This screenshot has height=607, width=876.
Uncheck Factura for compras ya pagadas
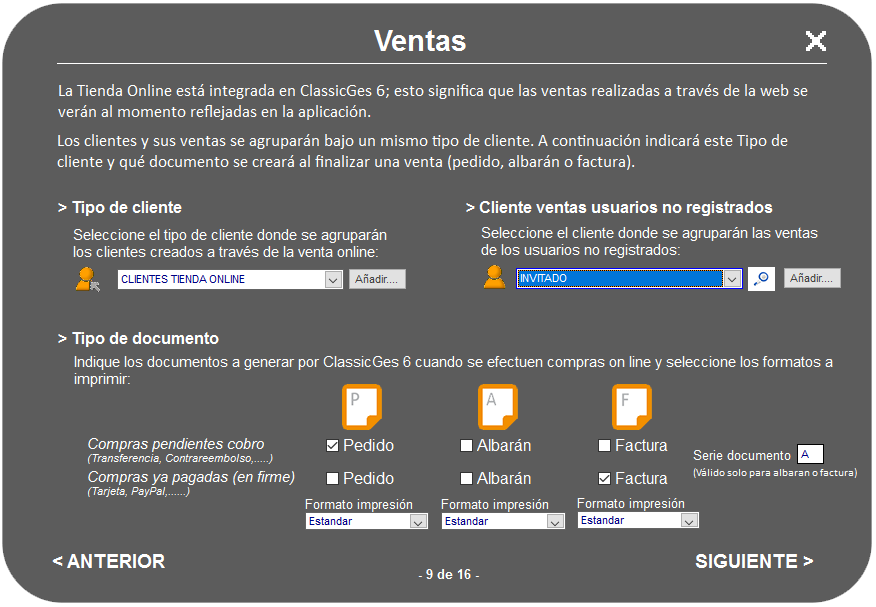point(604,478)
